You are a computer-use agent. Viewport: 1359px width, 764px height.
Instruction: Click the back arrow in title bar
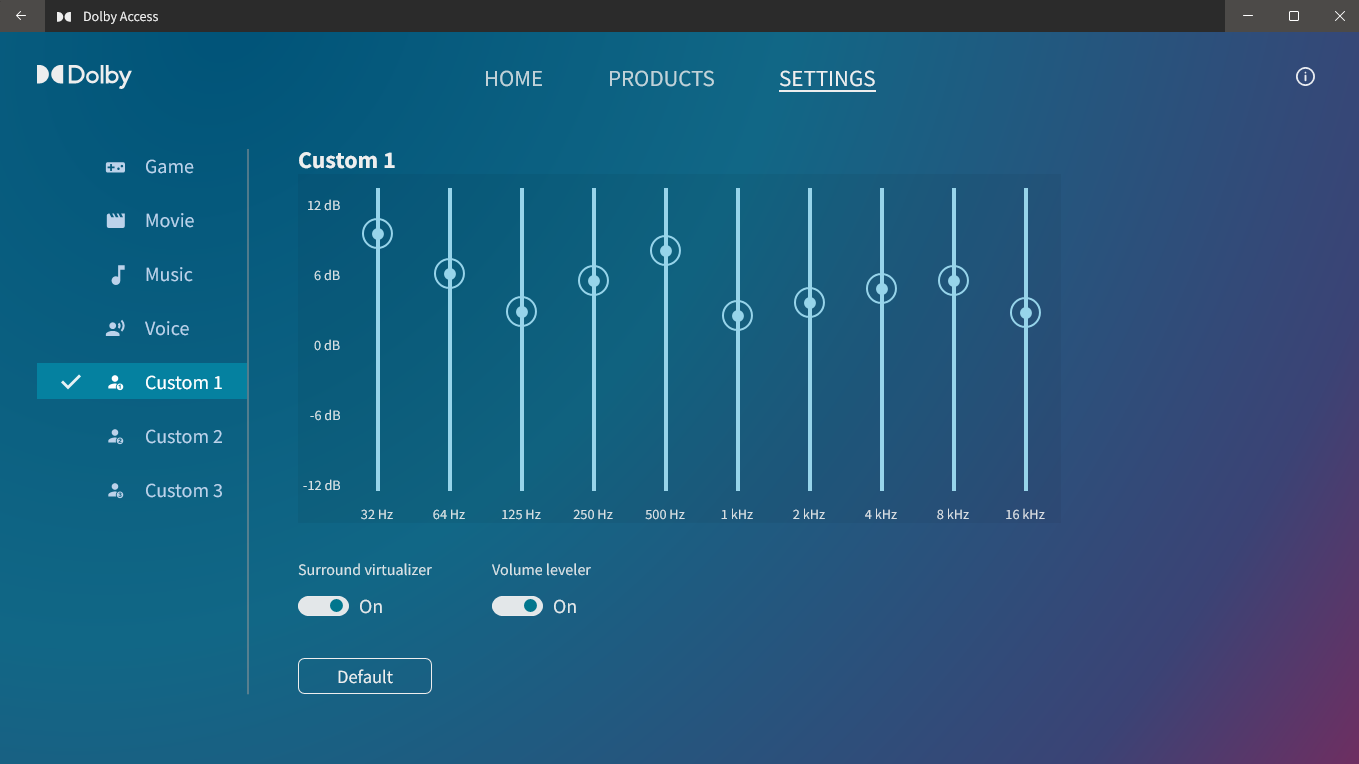pyautogui.click(x=21, y=16)
